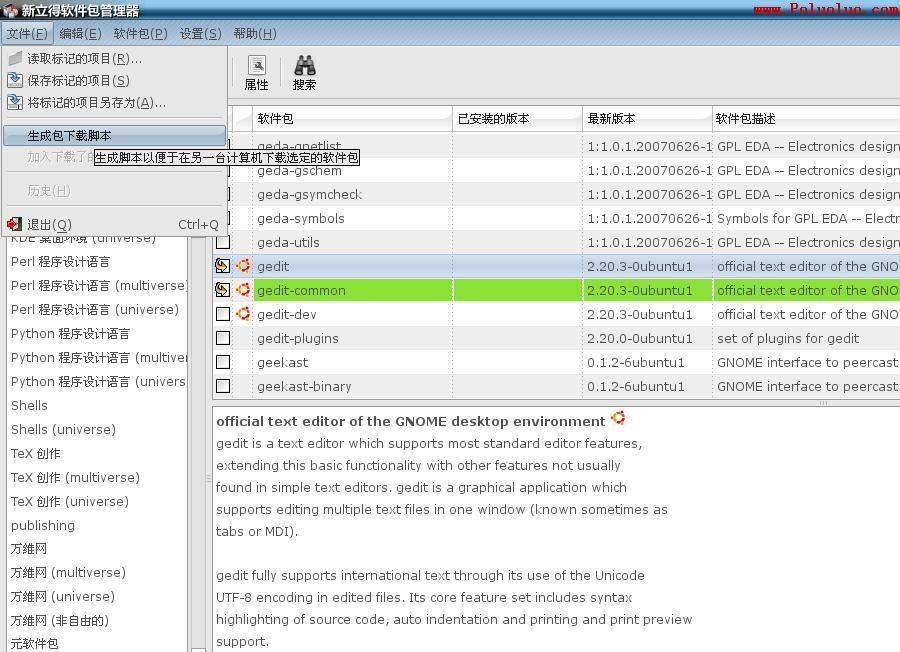Click version 0.1.2-6ubuntu1 in geekast row
Viewport: 900px width, 652px height.
[635, 363]
